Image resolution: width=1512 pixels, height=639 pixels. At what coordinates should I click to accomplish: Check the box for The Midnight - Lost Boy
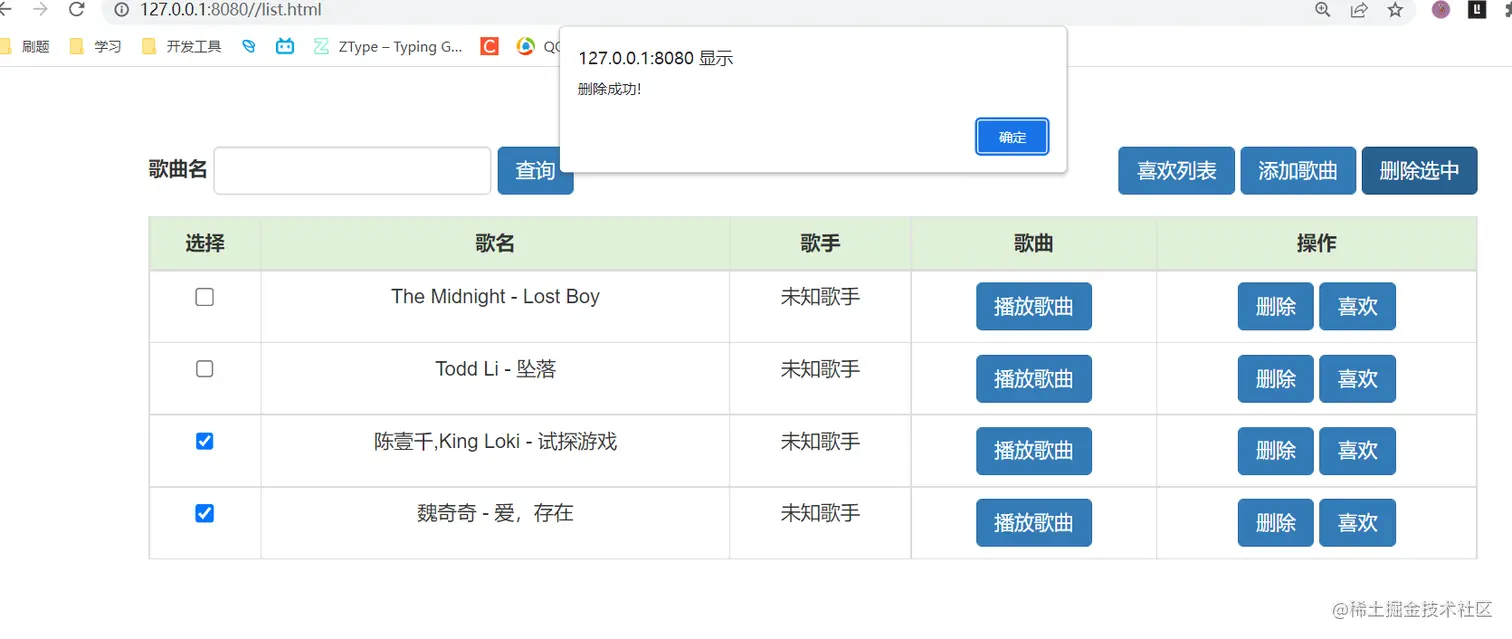click(x=204, y=297)
